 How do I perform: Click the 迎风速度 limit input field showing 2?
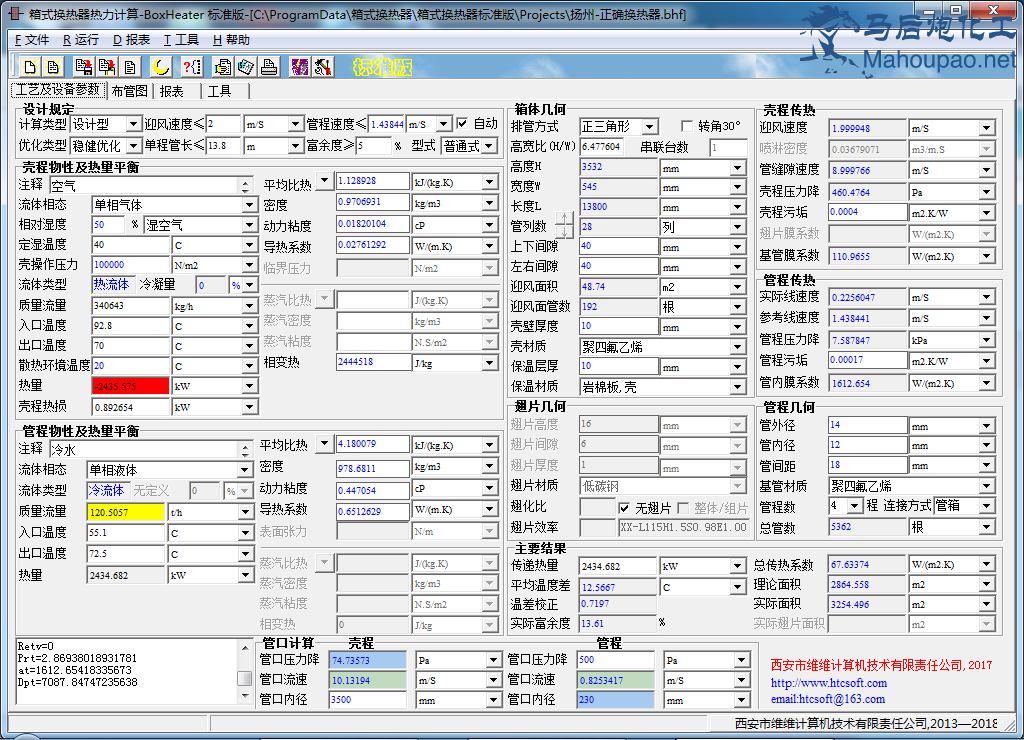pyautogui.click(x=224, y=124)
